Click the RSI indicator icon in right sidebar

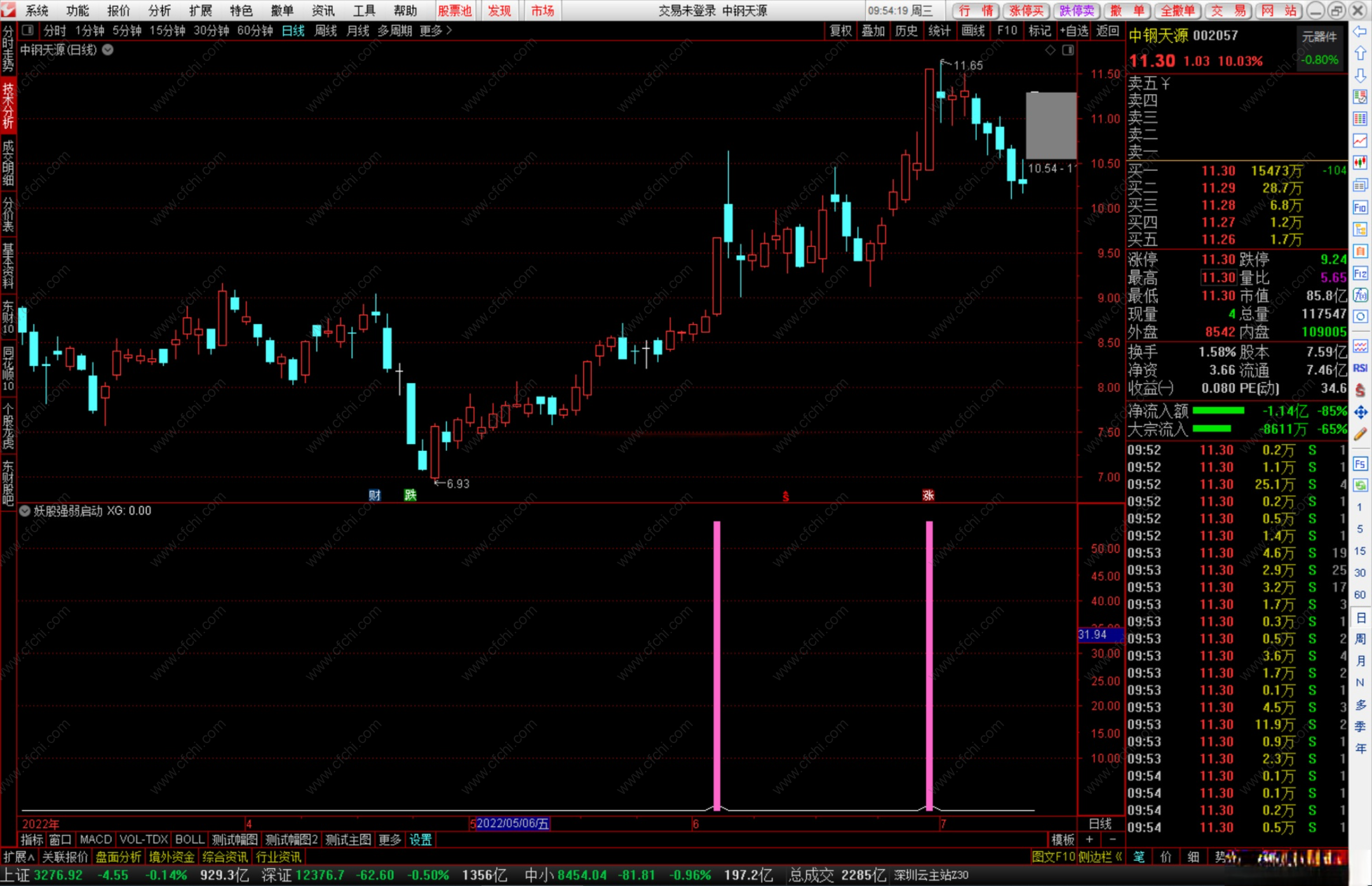(x=1360, y=368)
